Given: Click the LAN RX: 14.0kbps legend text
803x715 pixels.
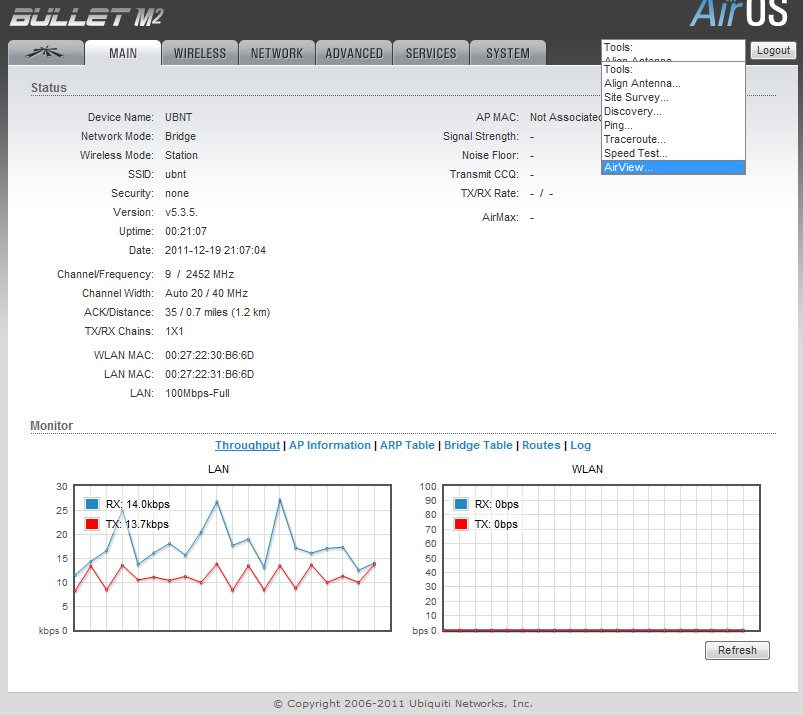Looking at the screenshot, I should tap(138, 504).
